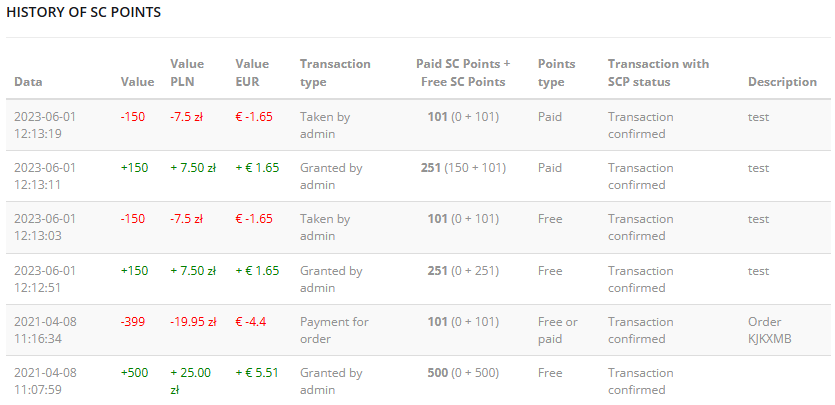Screen dimensions: 835x405
Task: Click the Value PLN column header
Action: tap(187, 73)
